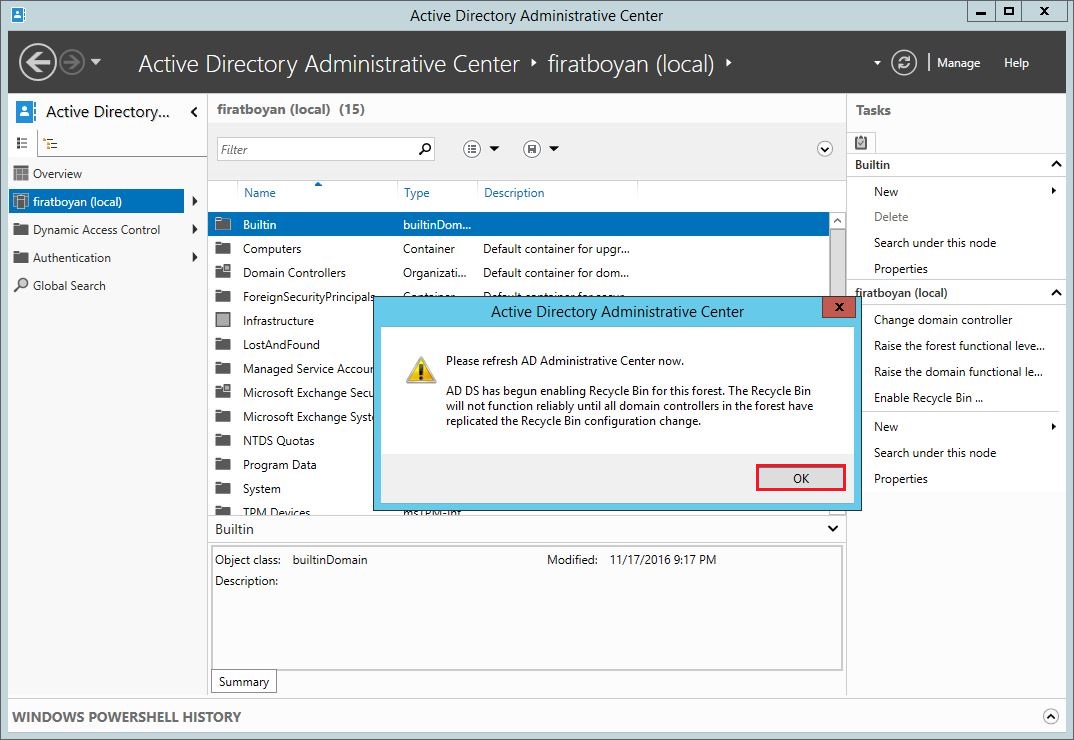This screenshot has width=1074, height=740.
Task: Collapse the navigation pane chevron
Action: tap(194, 112)
